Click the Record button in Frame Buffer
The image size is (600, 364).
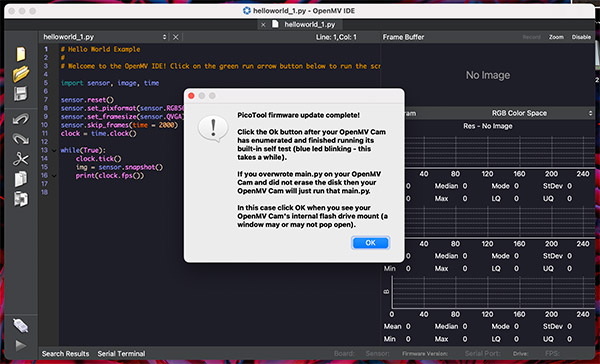532,37
